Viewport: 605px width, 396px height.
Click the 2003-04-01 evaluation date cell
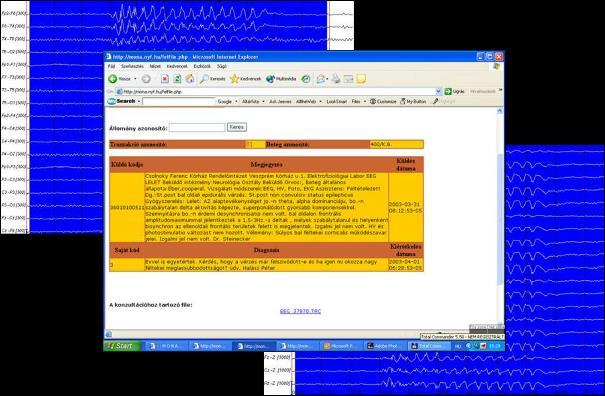406,265
